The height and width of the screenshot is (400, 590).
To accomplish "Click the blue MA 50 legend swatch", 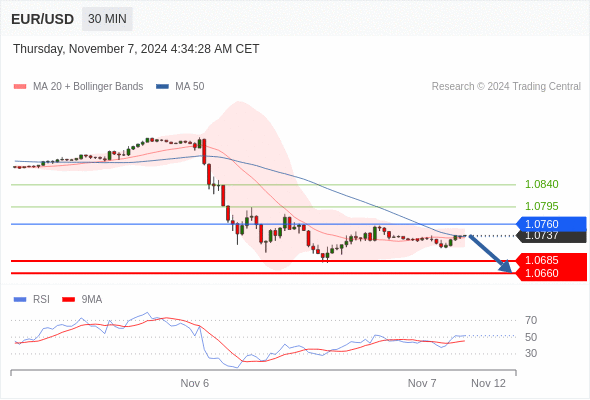I will pyautogui.click(x=163, y=87).
